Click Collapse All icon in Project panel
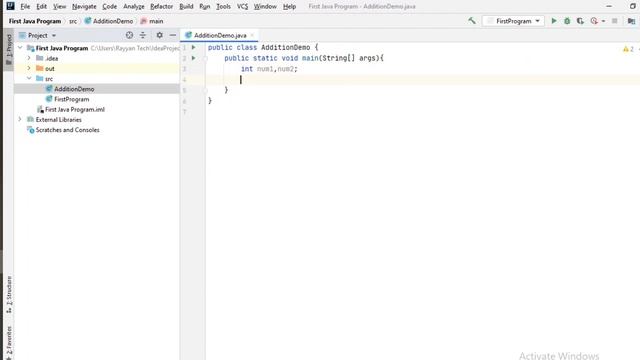This screenshot has height=360, width=640. coord(143,36)
